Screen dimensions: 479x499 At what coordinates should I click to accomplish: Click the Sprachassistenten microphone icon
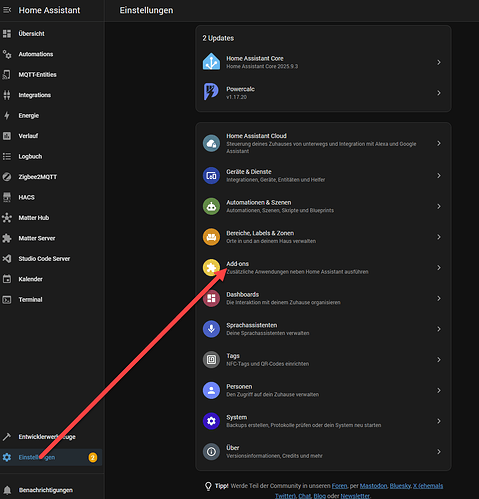pyautogui.click(x=211, y=329)
